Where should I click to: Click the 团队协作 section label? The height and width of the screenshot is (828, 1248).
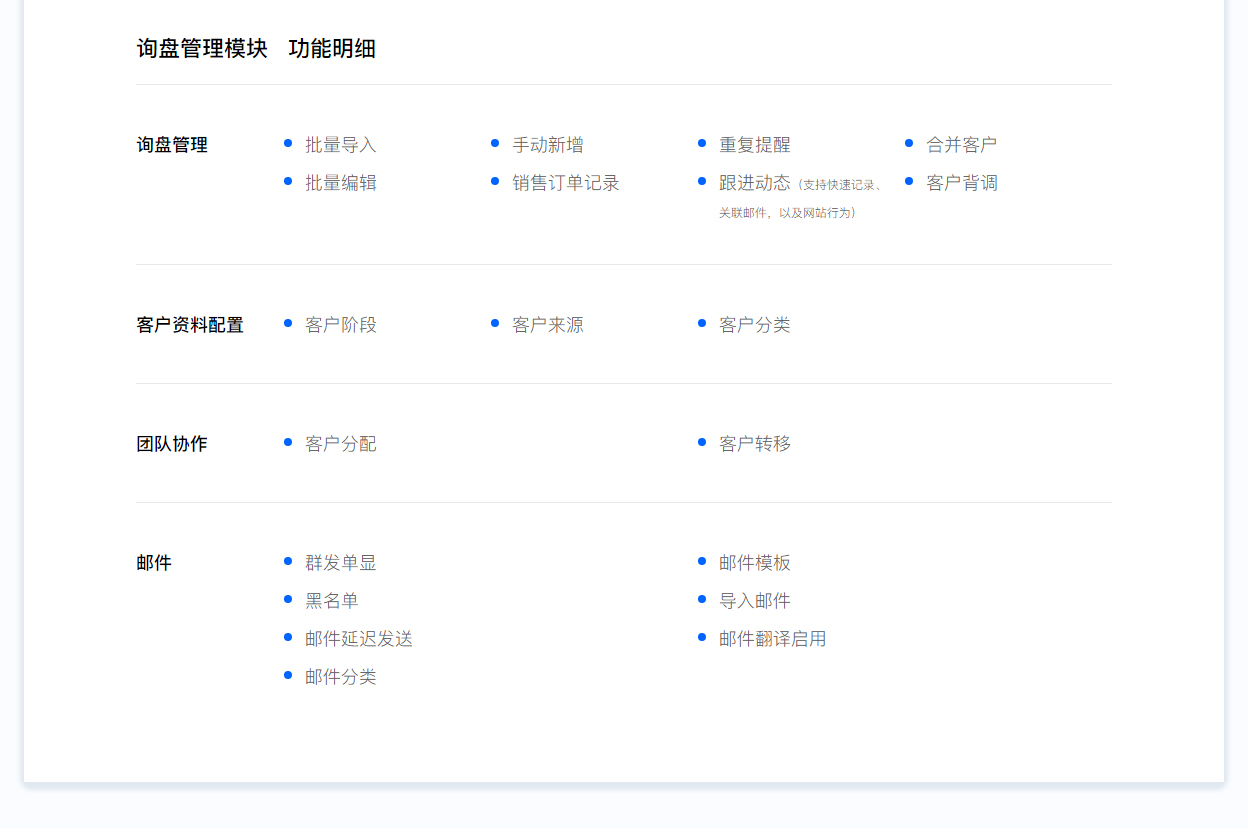[172, 444]
